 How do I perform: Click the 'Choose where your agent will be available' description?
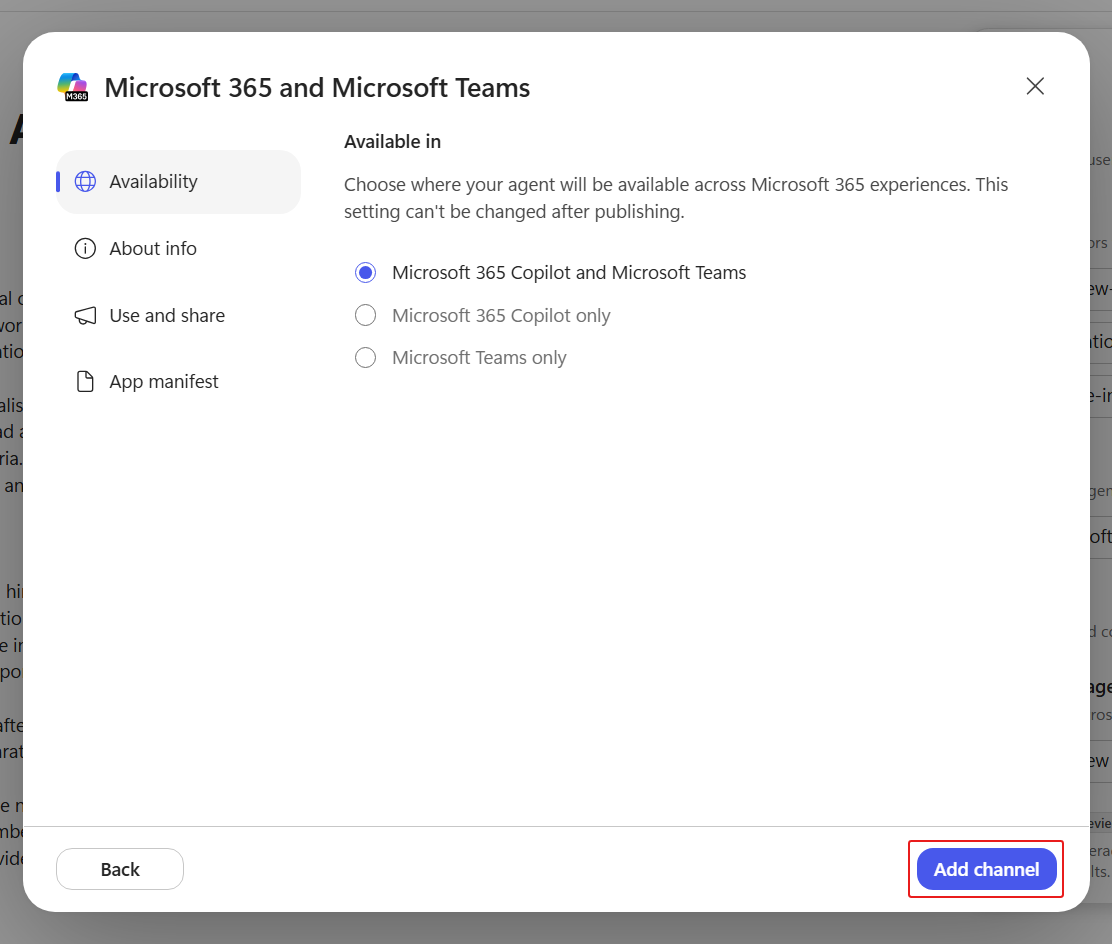coord(676,198)
